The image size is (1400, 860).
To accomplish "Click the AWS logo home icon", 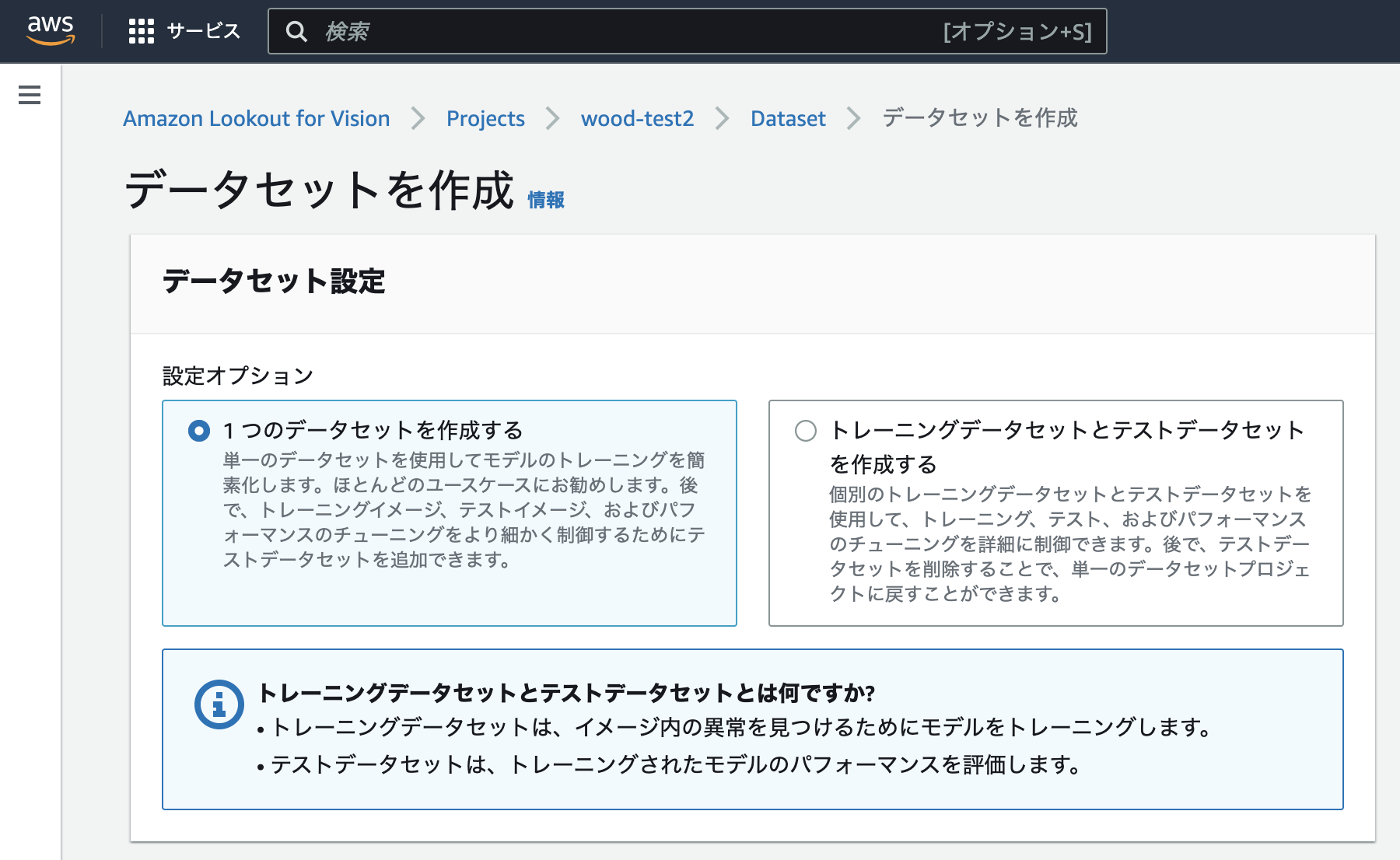I will [51, 30].
